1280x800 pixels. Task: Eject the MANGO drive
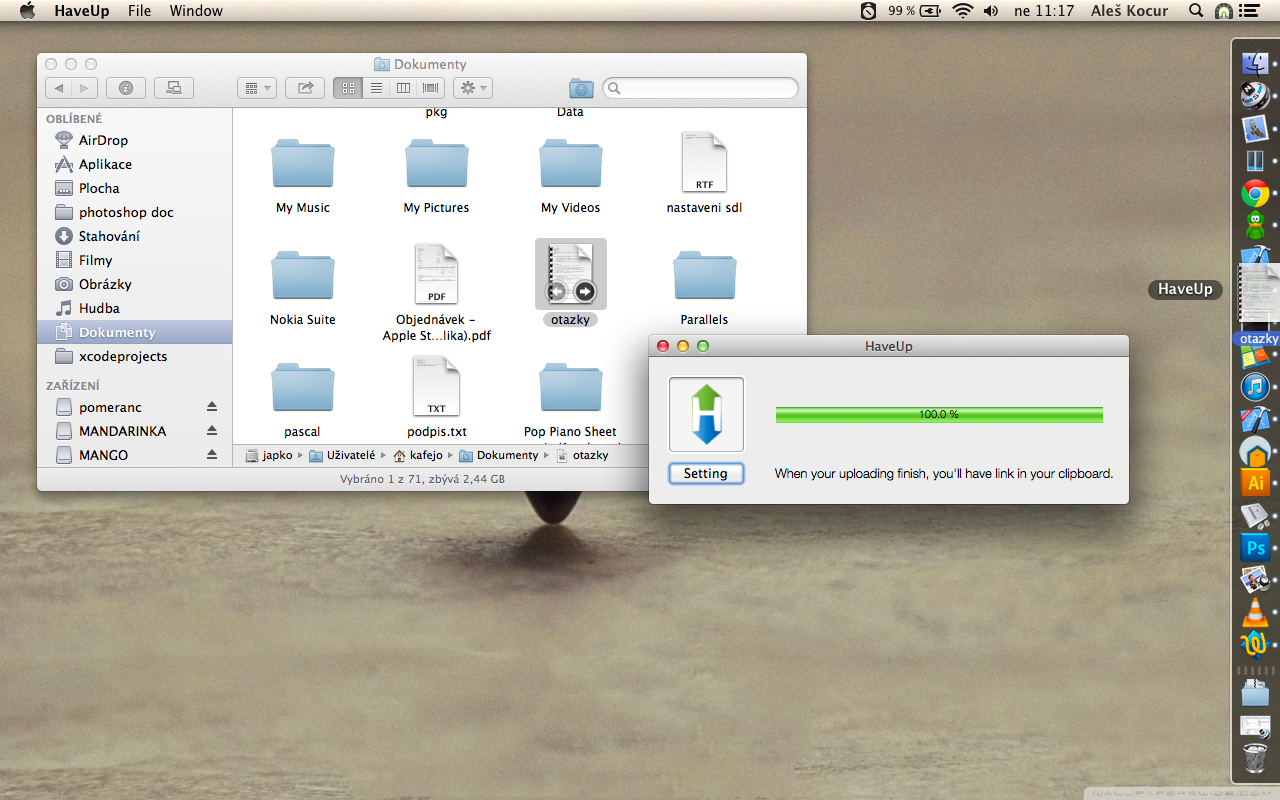point(212,455)
